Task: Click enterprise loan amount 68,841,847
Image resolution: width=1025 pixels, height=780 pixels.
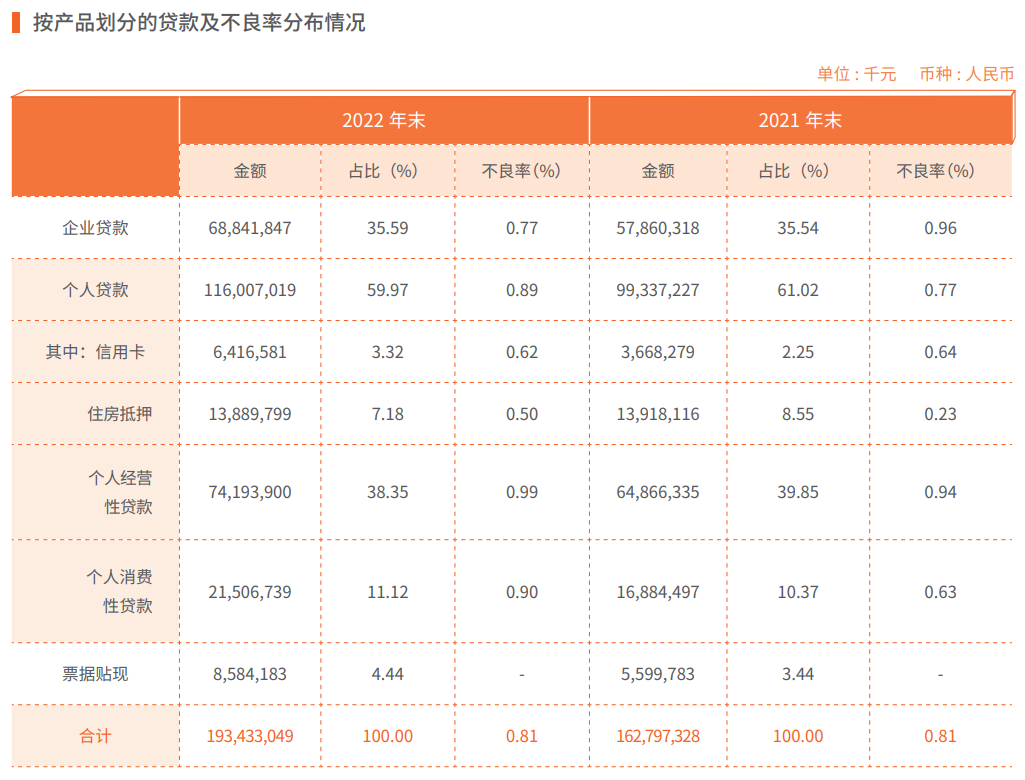Action: (250, 228)
